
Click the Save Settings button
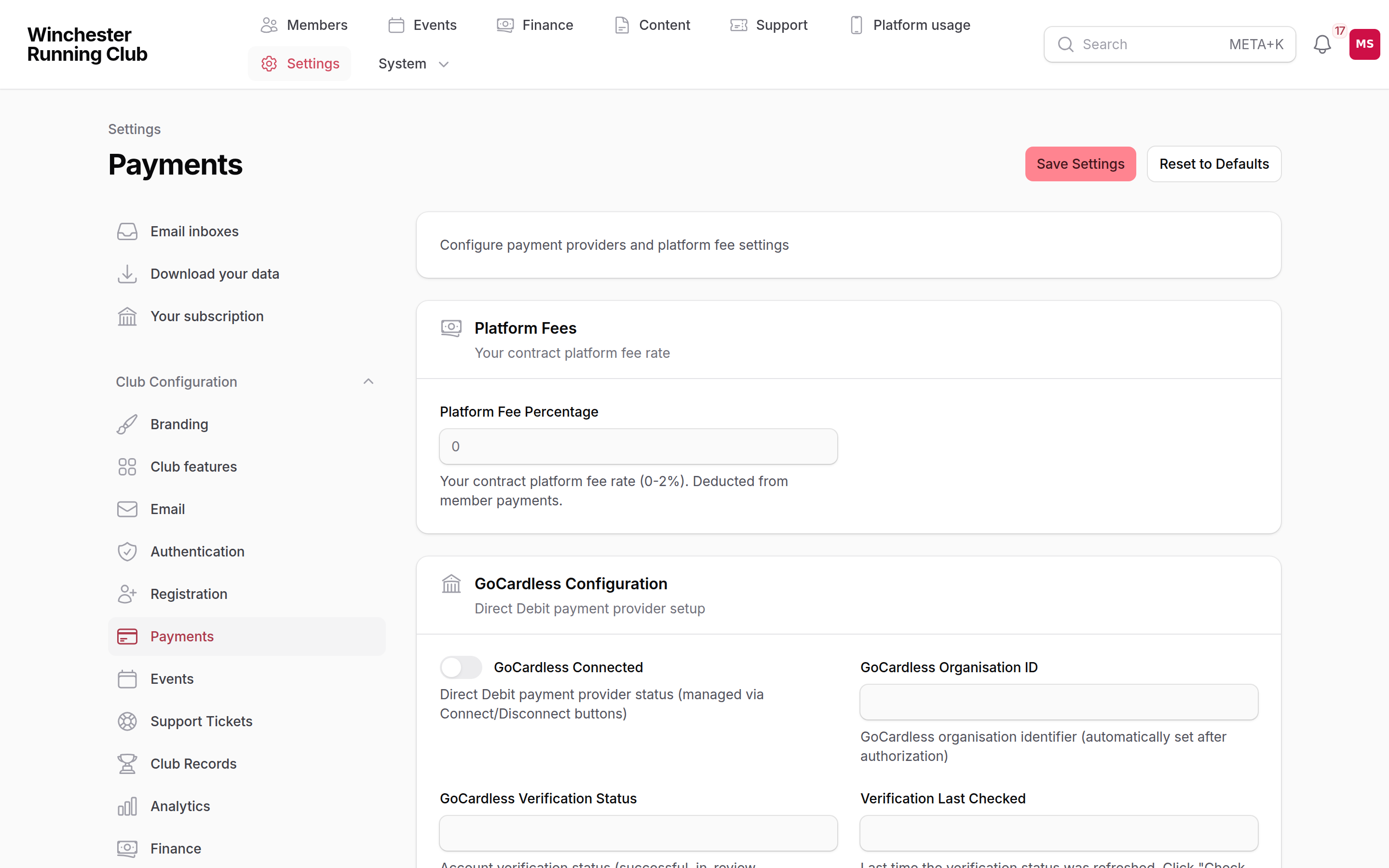tap(1080, 164)
